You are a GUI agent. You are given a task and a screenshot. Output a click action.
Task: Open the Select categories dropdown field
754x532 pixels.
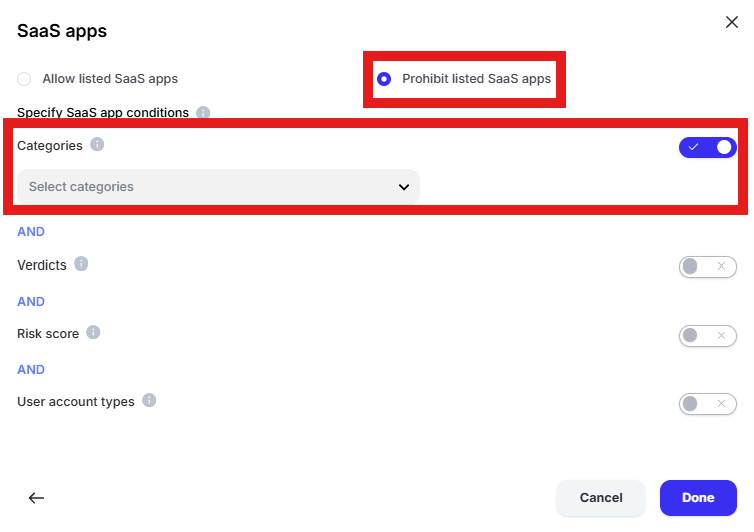pos(218,187)
